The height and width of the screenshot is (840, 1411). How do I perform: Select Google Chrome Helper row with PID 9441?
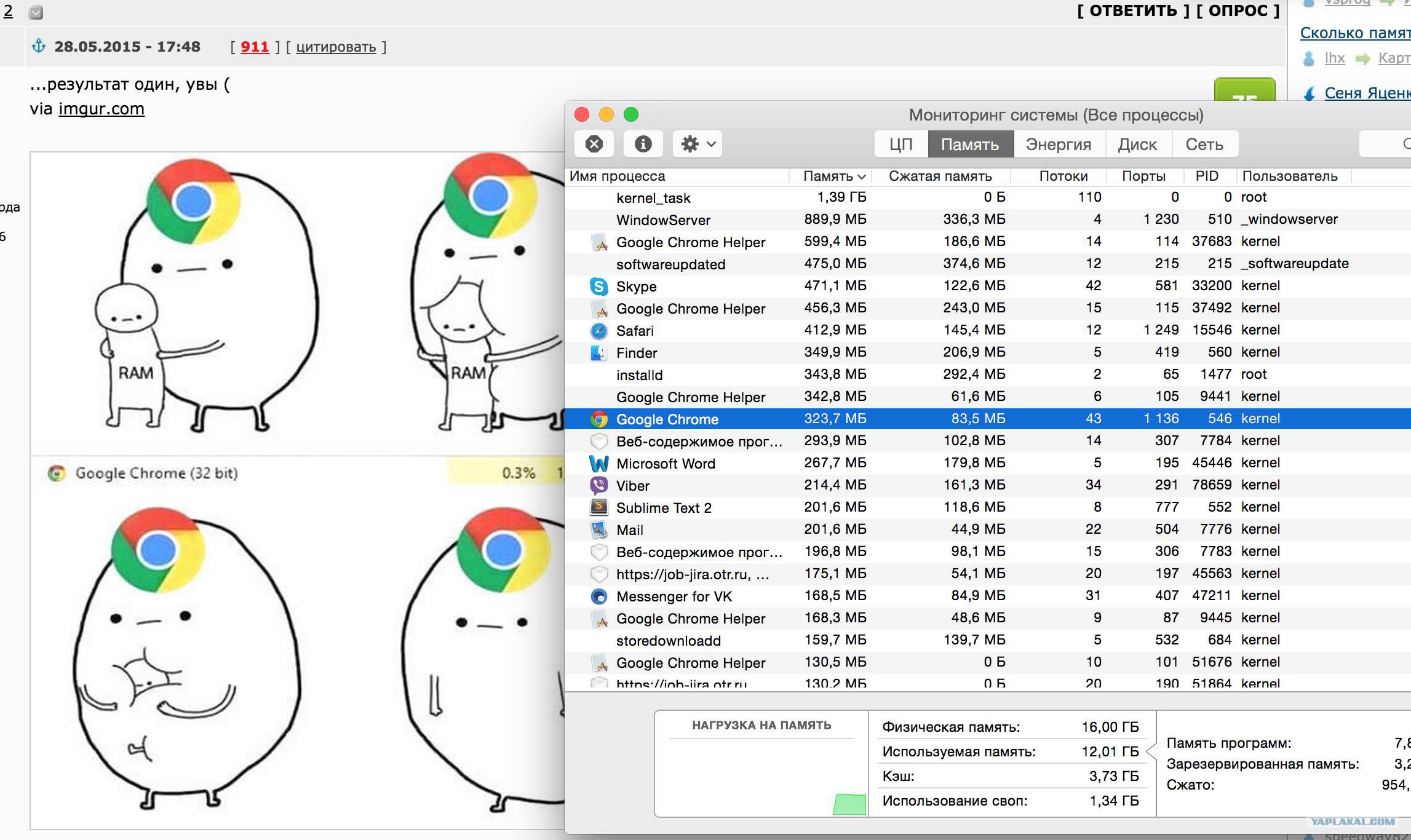(x=988, y=397)
